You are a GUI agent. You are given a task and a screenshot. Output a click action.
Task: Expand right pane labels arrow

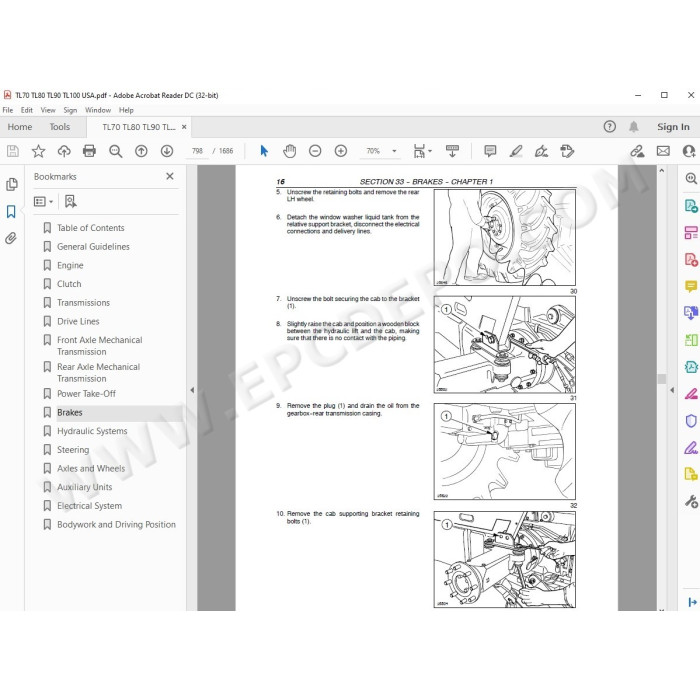pyautogui.click(x=692, y=602)
